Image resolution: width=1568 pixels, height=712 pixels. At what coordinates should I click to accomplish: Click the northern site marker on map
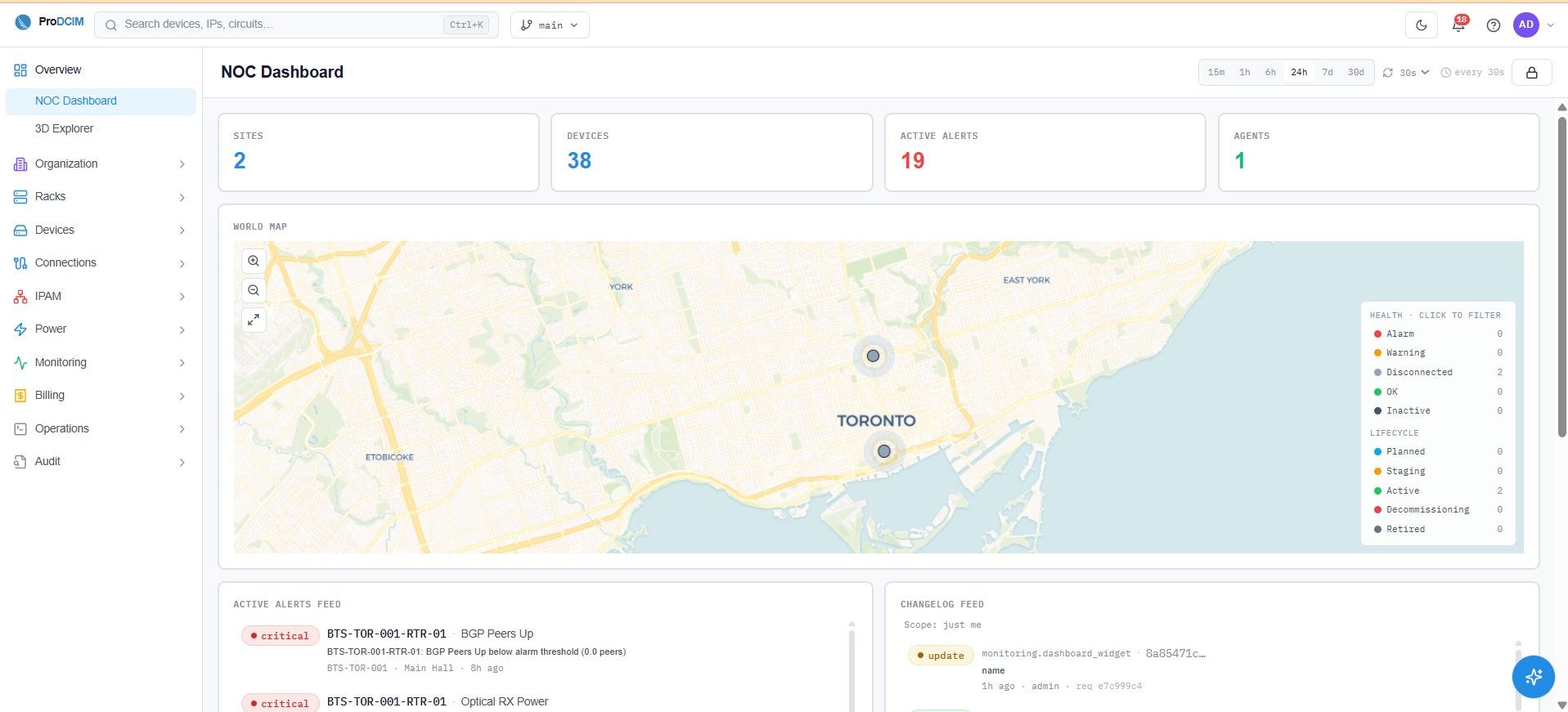coord(873,356)
